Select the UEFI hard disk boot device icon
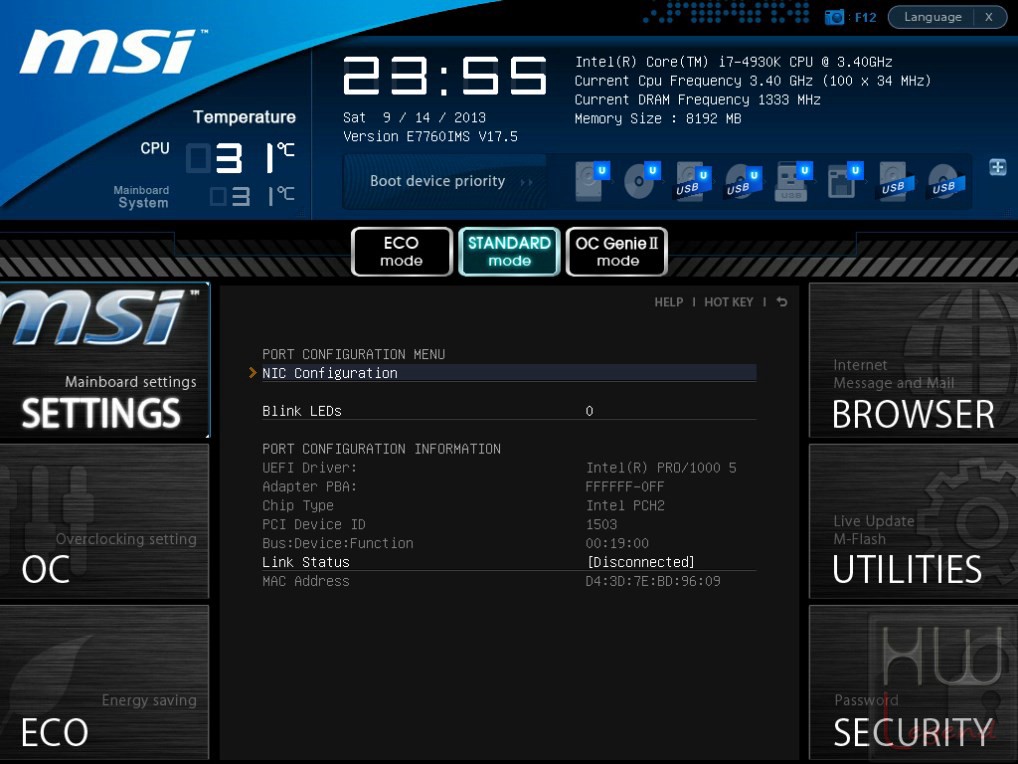 click(x=591, y=181)
